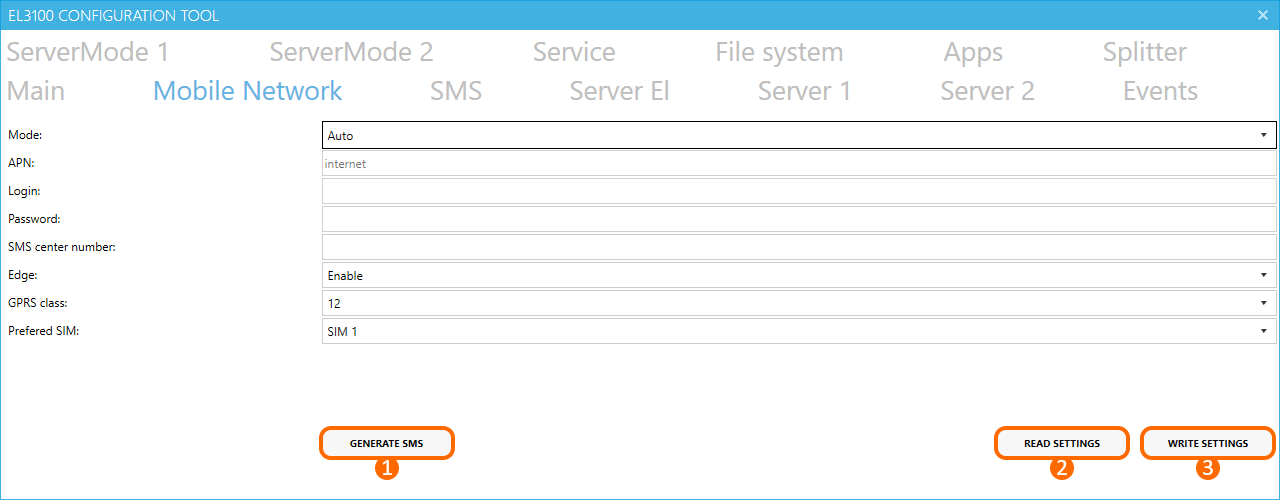Open the Main tab
Image resolution: width=1280 pixels, height=500 pixels.
pyautogui.click(x=36, y=91)
